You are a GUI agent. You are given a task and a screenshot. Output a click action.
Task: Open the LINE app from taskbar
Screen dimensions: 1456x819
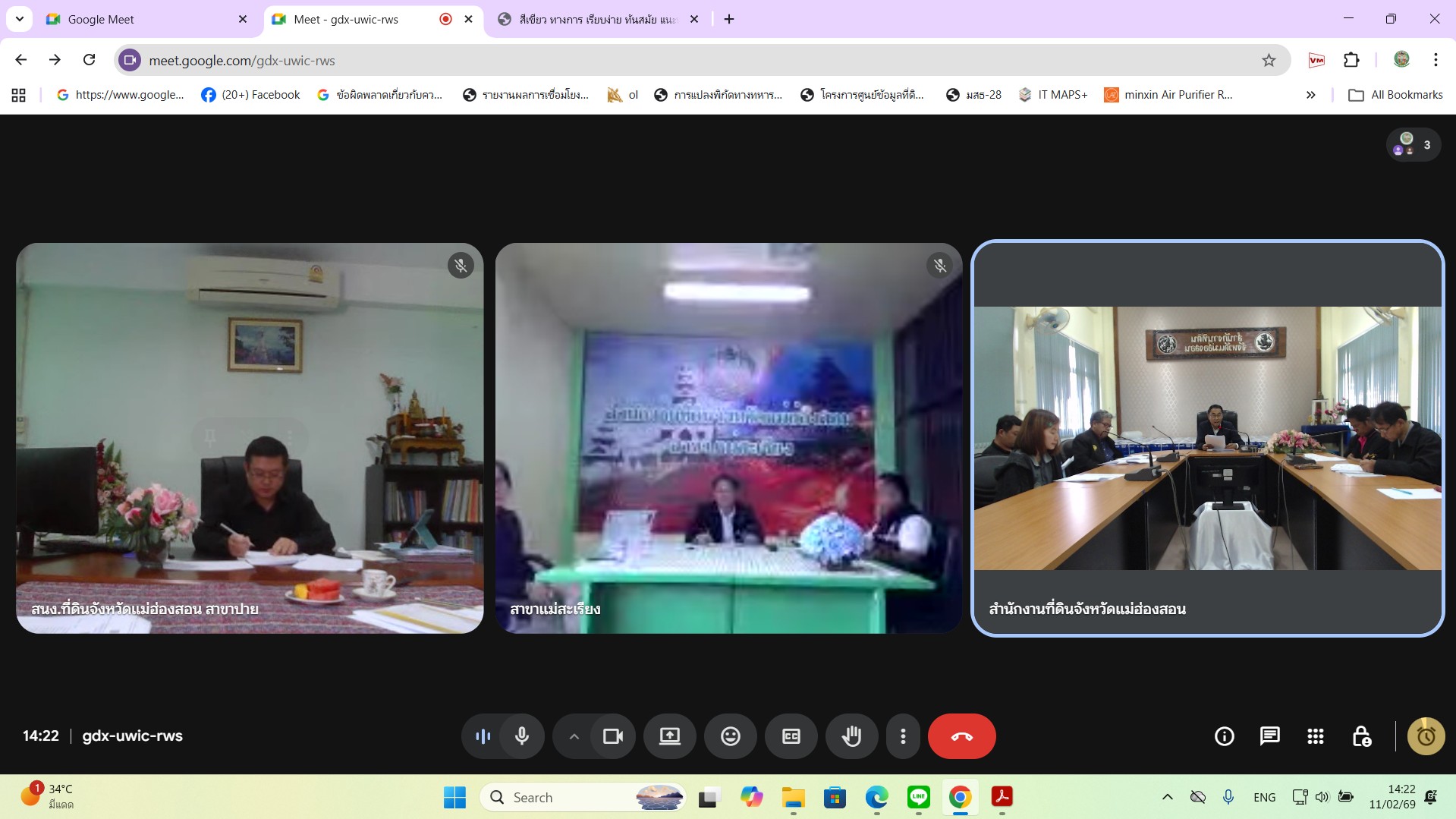pos(918,797)
